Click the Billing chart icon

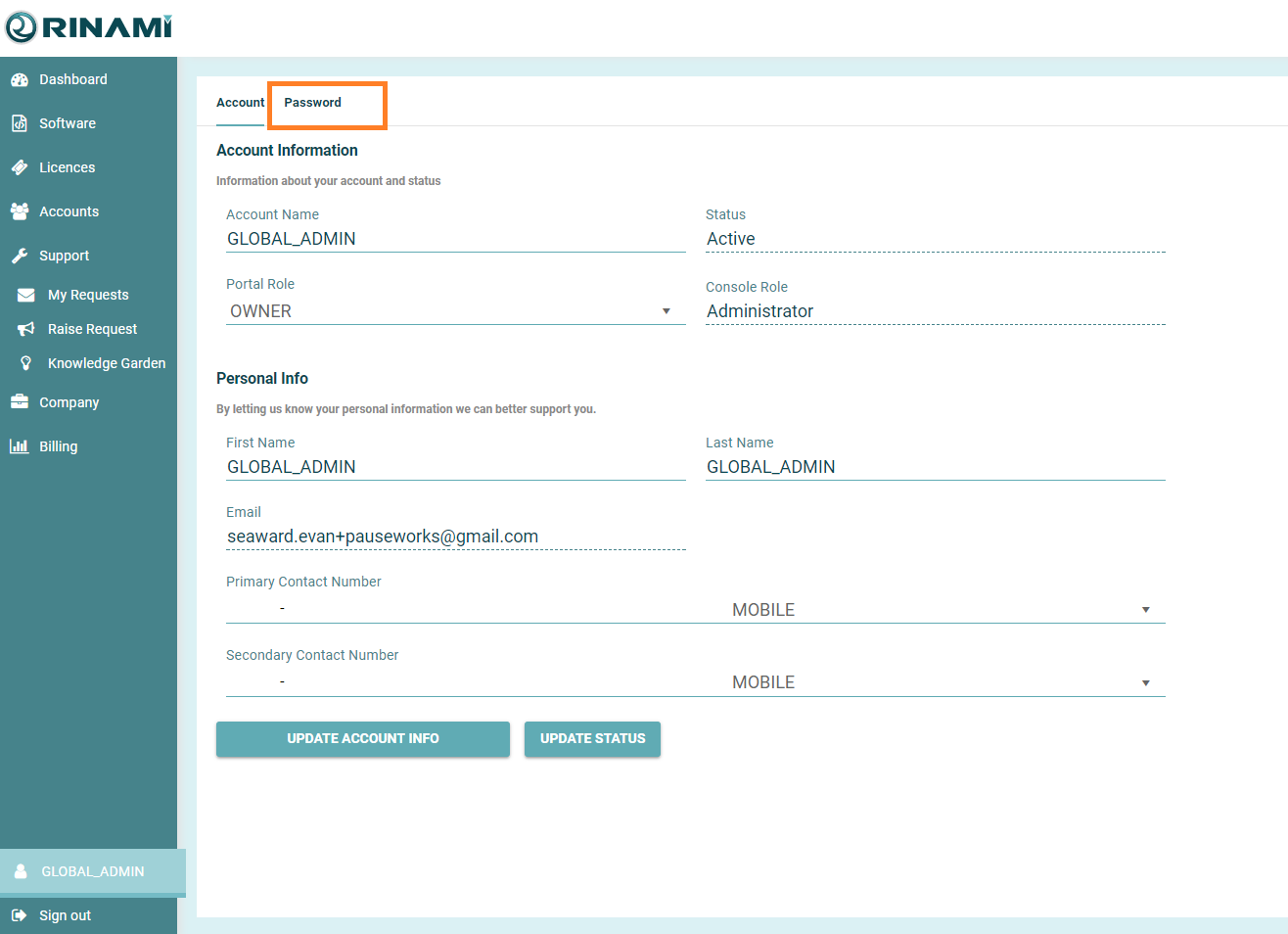tap(20, 446)
